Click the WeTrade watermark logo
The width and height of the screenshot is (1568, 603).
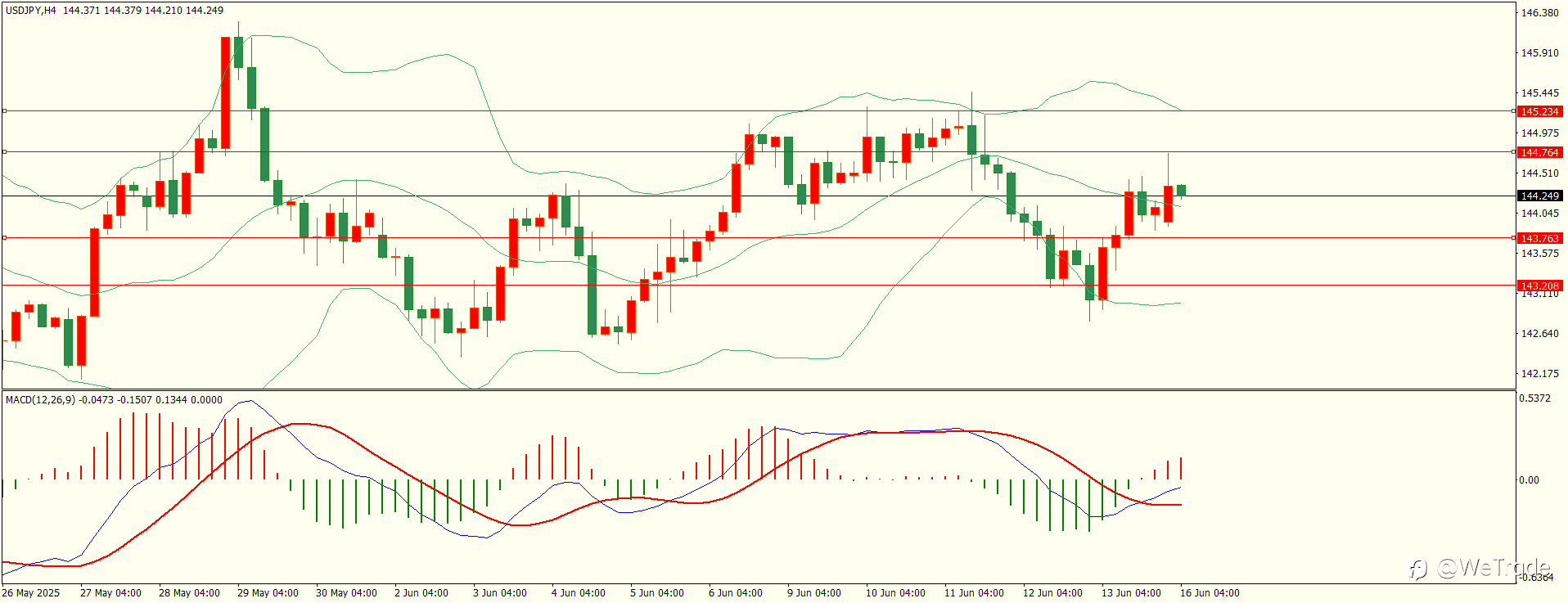pos(1479,567)
